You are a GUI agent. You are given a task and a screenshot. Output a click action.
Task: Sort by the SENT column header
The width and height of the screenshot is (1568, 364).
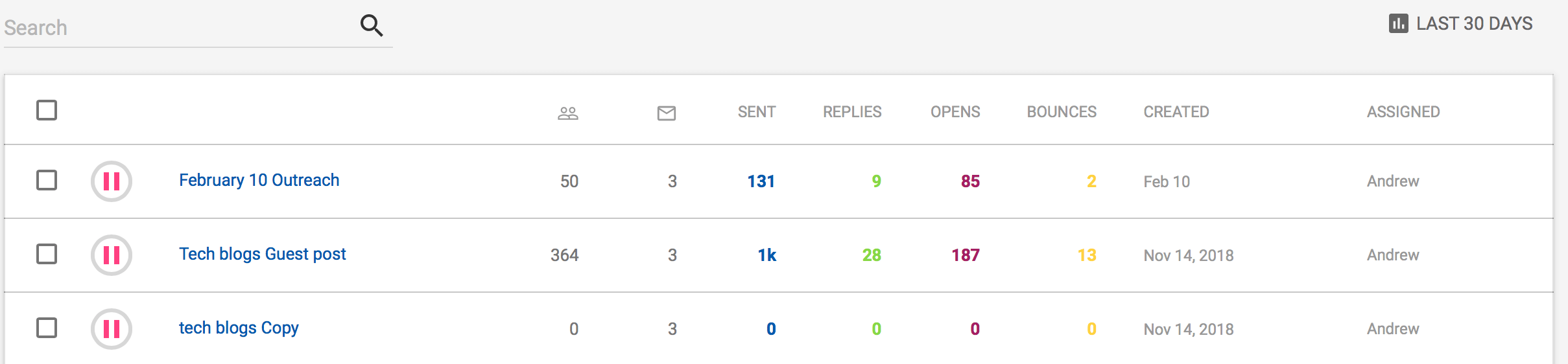point(756,112)
